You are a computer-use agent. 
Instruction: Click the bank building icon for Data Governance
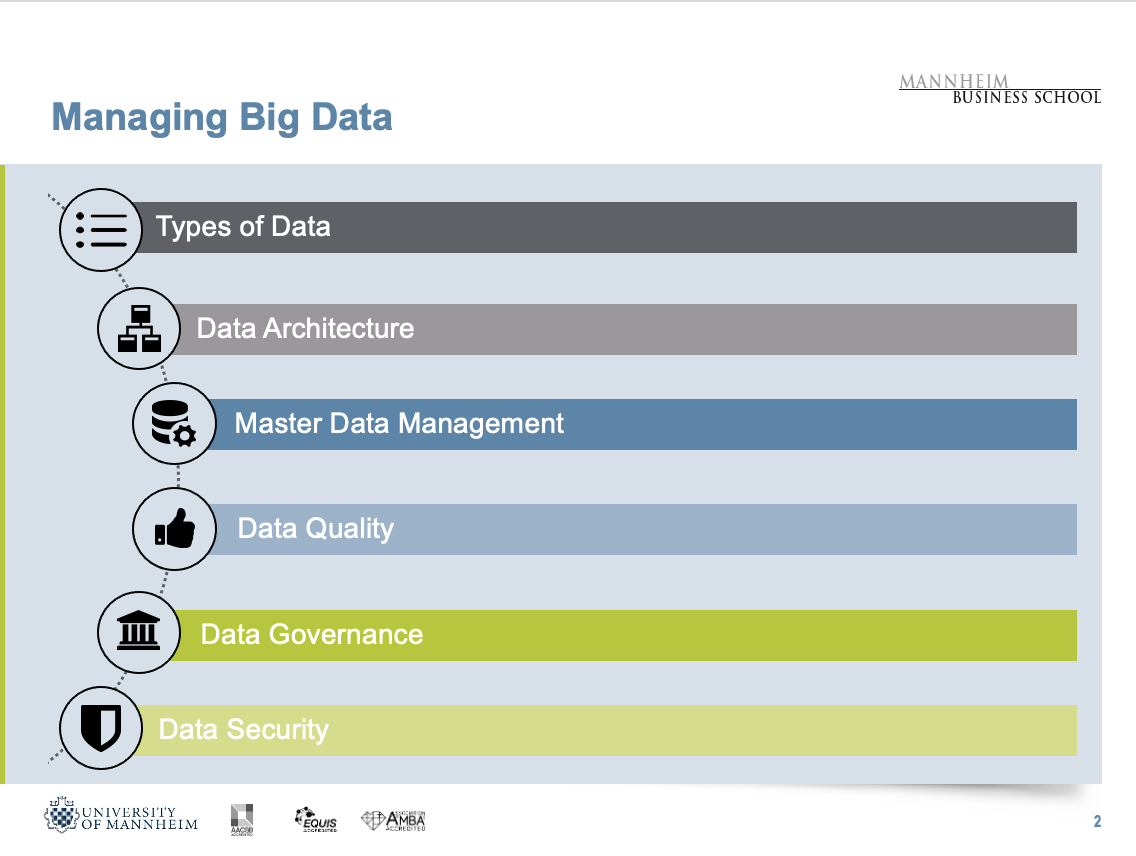[139, 634]
